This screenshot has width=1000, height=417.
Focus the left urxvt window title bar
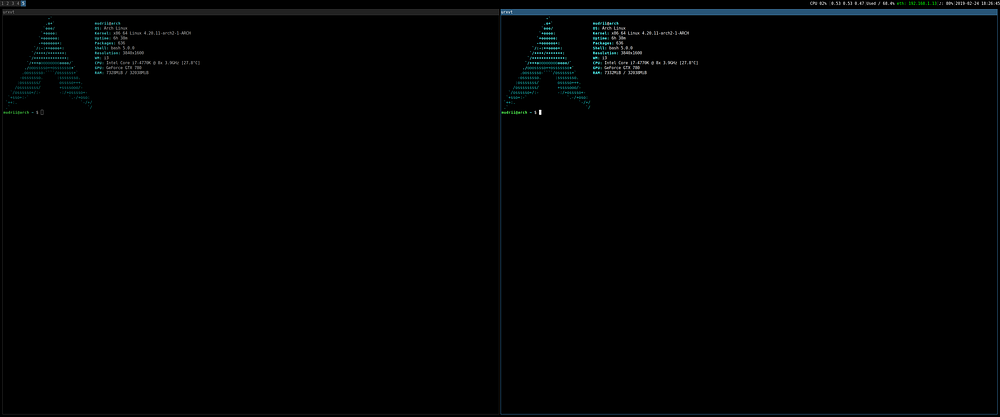click(x=249, y=11)
